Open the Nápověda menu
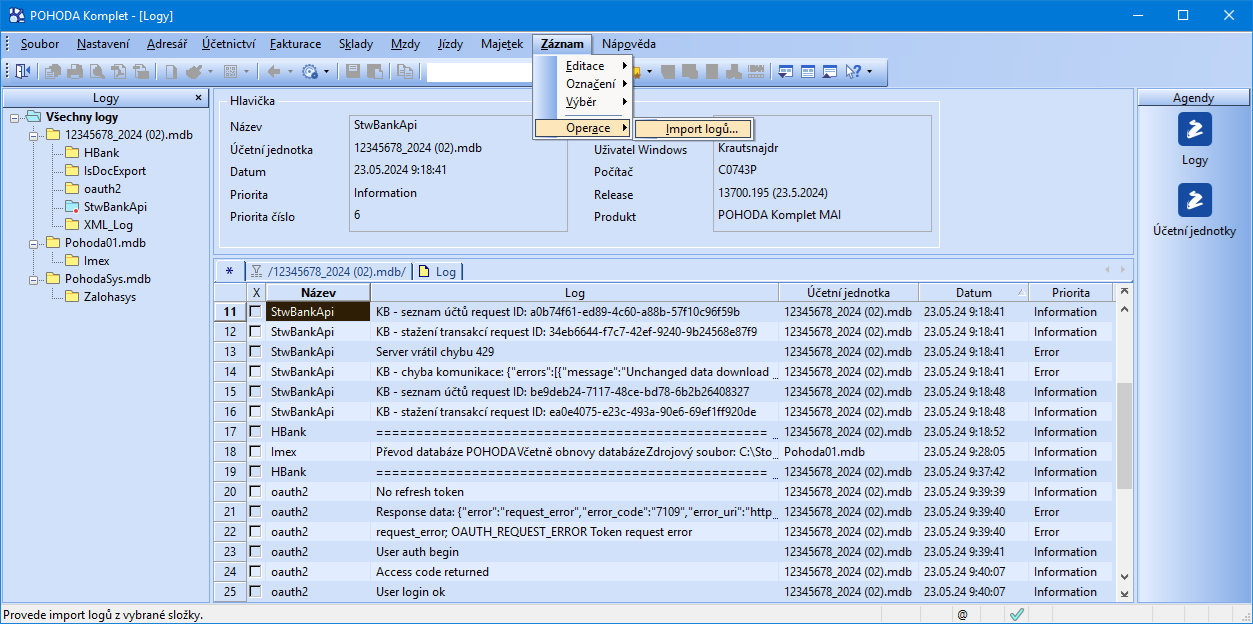 coord(629,44)
